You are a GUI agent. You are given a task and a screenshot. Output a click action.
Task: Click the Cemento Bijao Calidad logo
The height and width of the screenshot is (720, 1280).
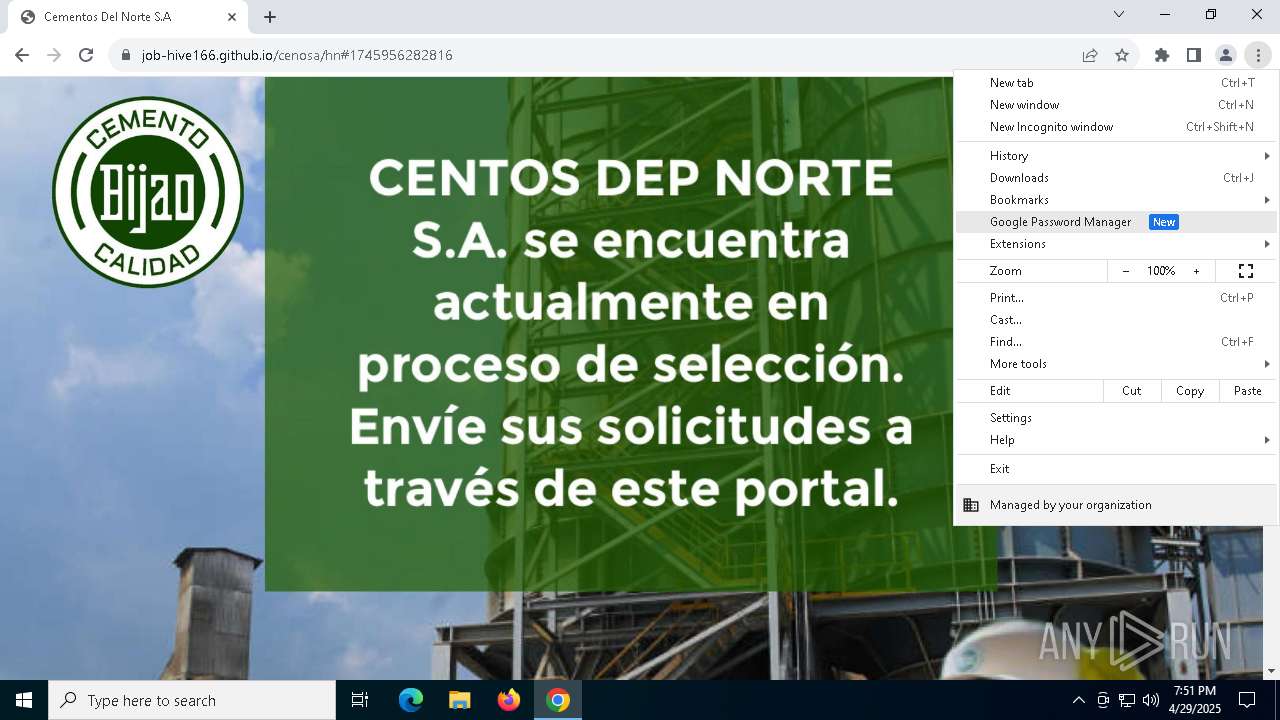(148, 192)
